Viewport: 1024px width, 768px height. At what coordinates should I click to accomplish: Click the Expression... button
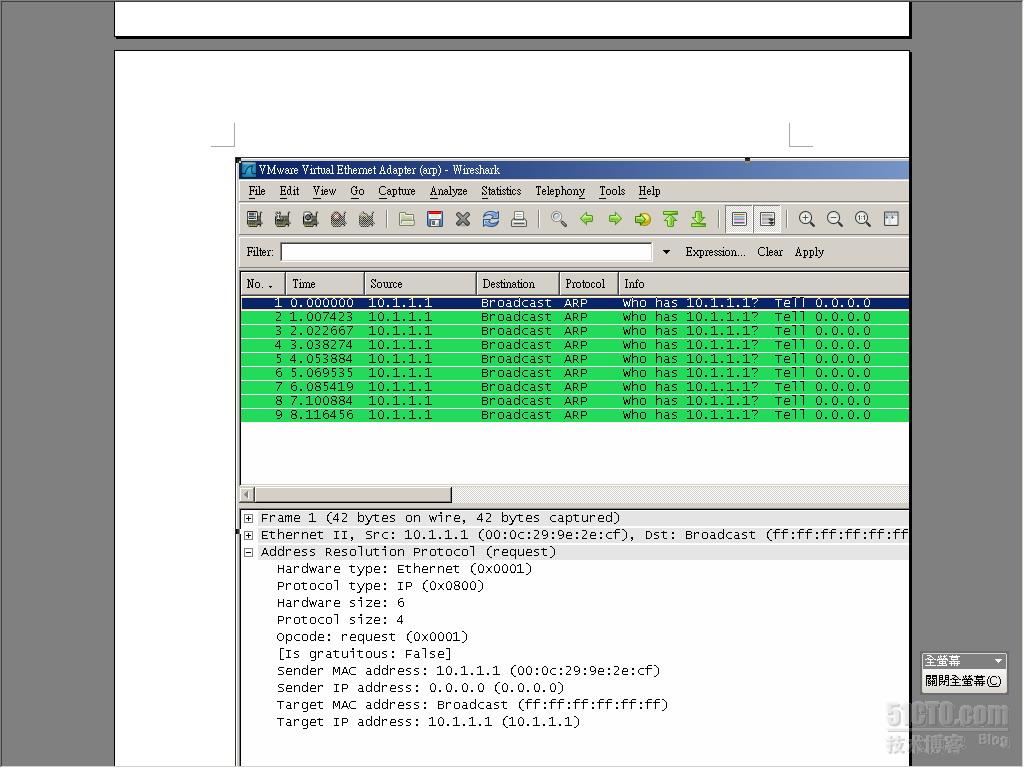coord(715,252)
